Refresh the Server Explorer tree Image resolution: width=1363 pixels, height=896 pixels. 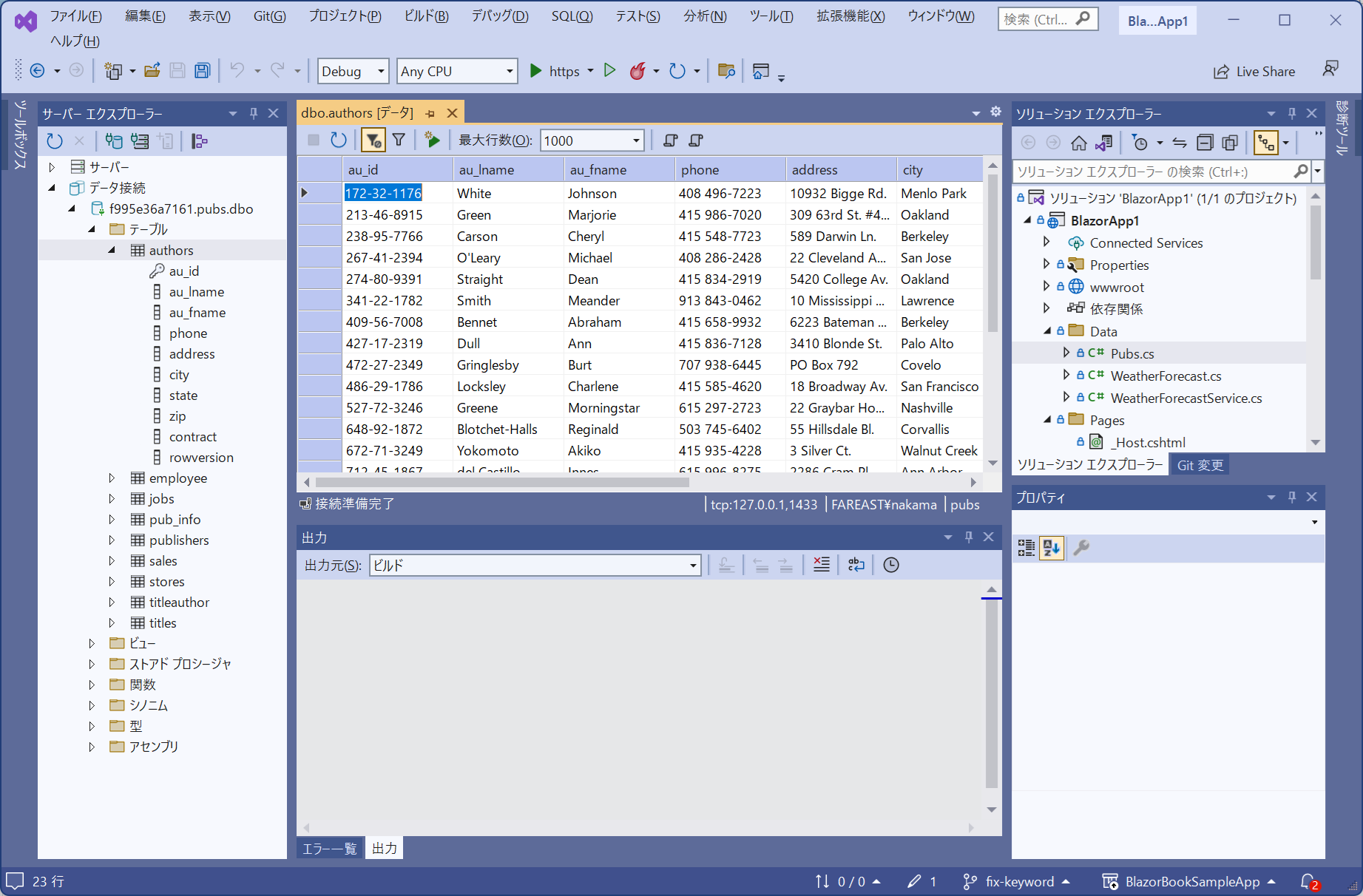point(55,140)
